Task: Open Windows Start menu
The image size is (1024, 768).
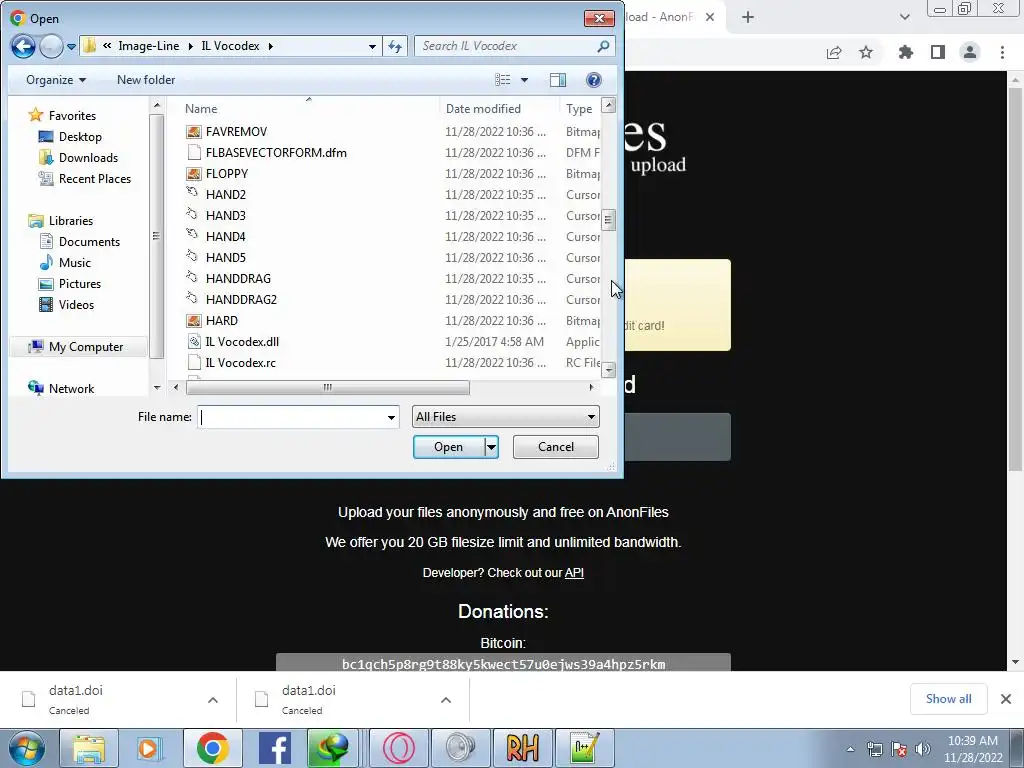Action: click(x=26, y=748)
